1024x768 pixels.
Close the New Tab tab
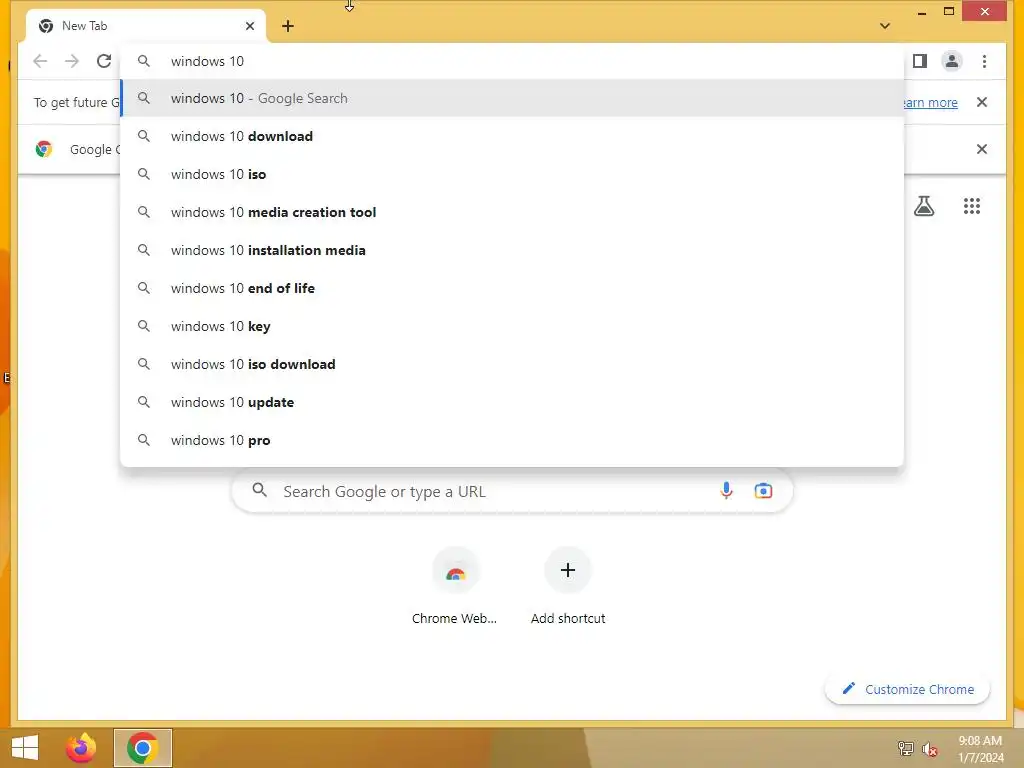tap(250, 26)
